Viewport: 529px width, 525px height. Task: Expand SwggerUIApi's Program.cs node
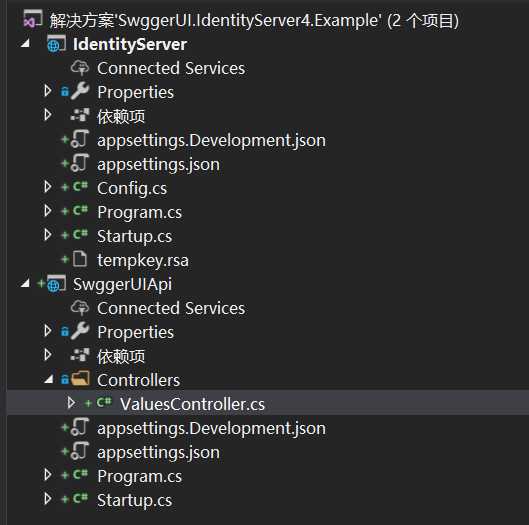pyautogui.click(x=48, y=474)
